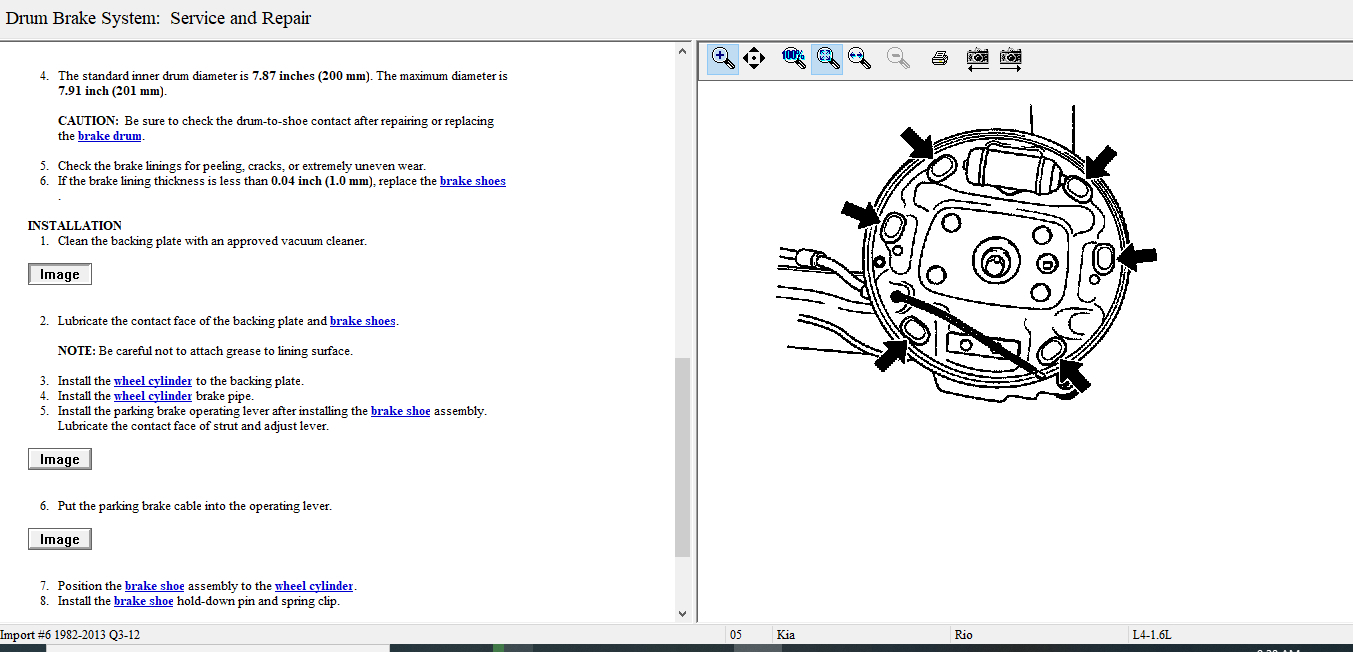1353x652 pixels.
Task: Go to next image with camera icon
Action: [x=1011, y=58]
